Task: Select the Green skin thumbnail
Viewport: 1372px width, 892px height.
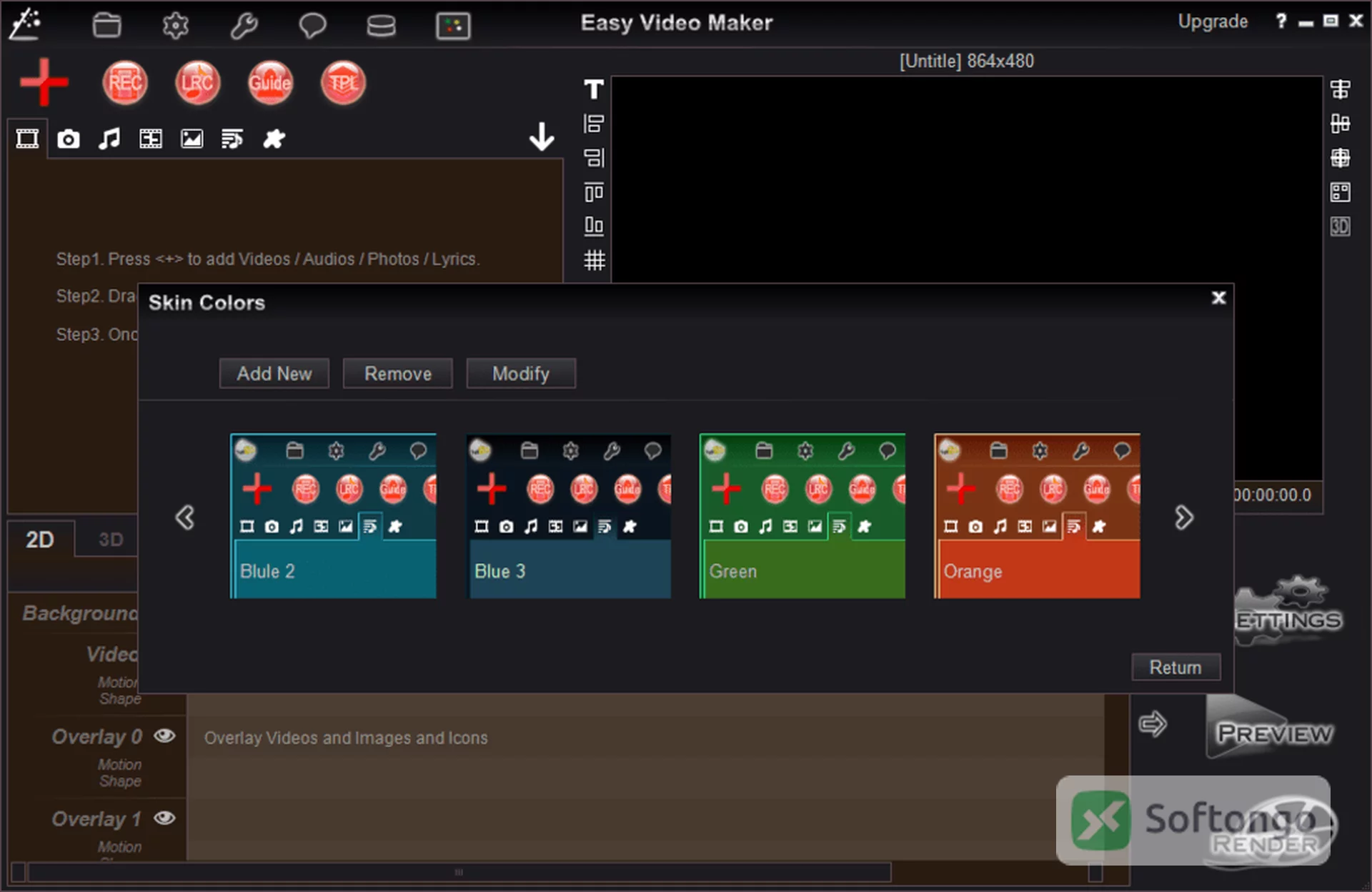Action: point(802,515)
